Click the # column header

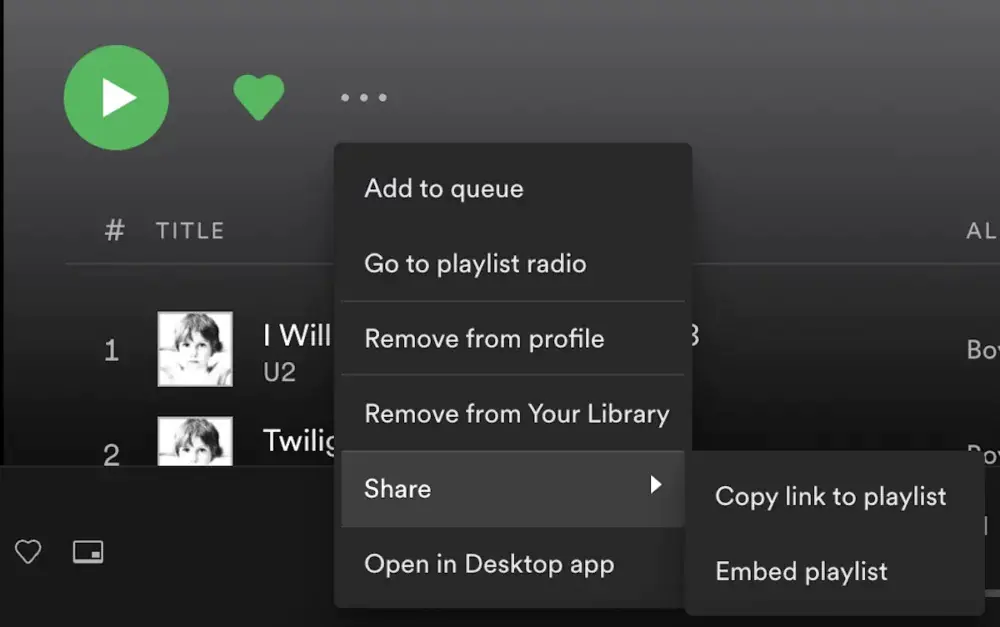tap(113, 230)
